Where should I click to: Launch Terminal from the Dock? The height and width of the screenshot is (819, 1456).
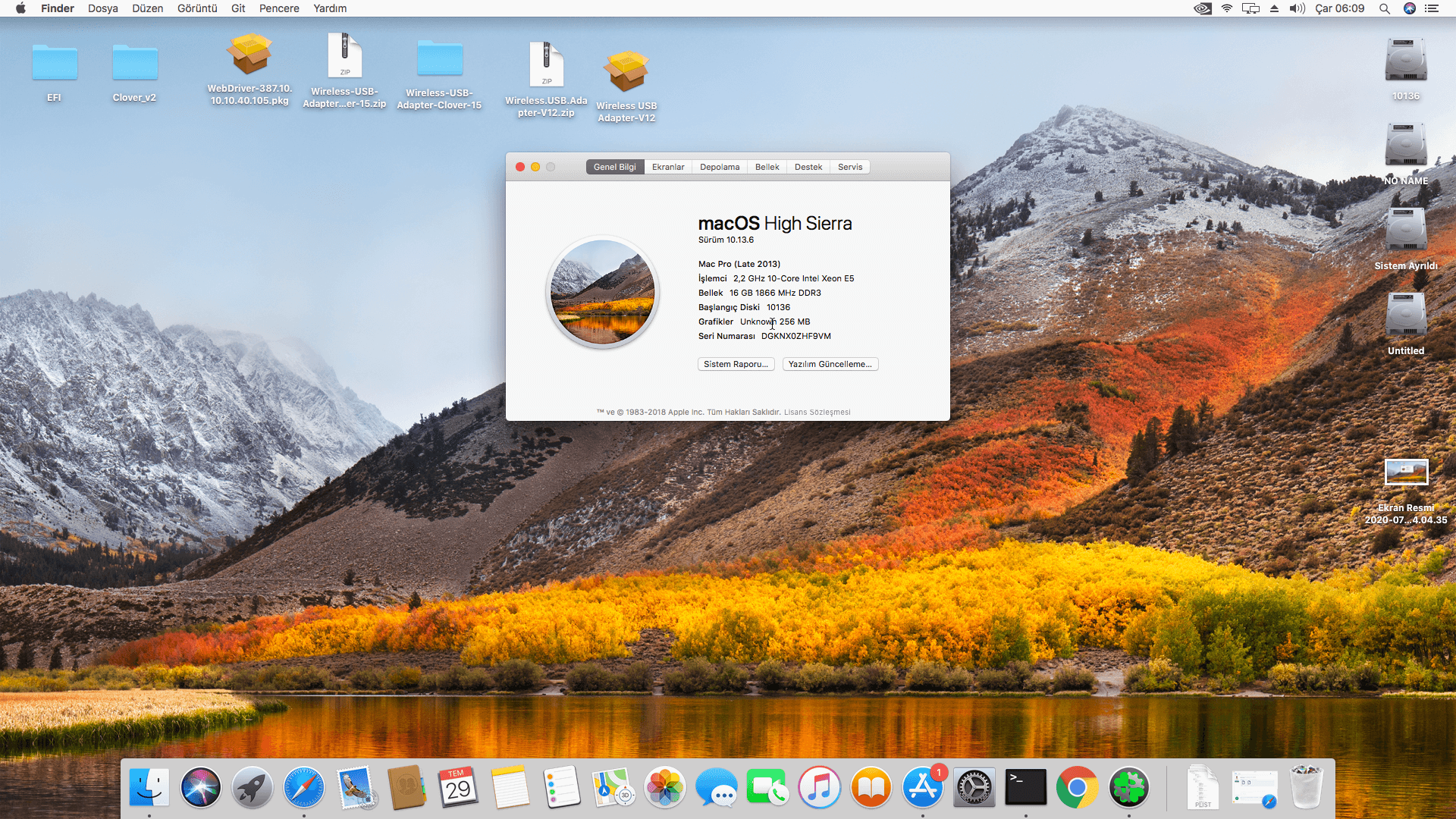pyautogui.click(x=1025, y=787)
